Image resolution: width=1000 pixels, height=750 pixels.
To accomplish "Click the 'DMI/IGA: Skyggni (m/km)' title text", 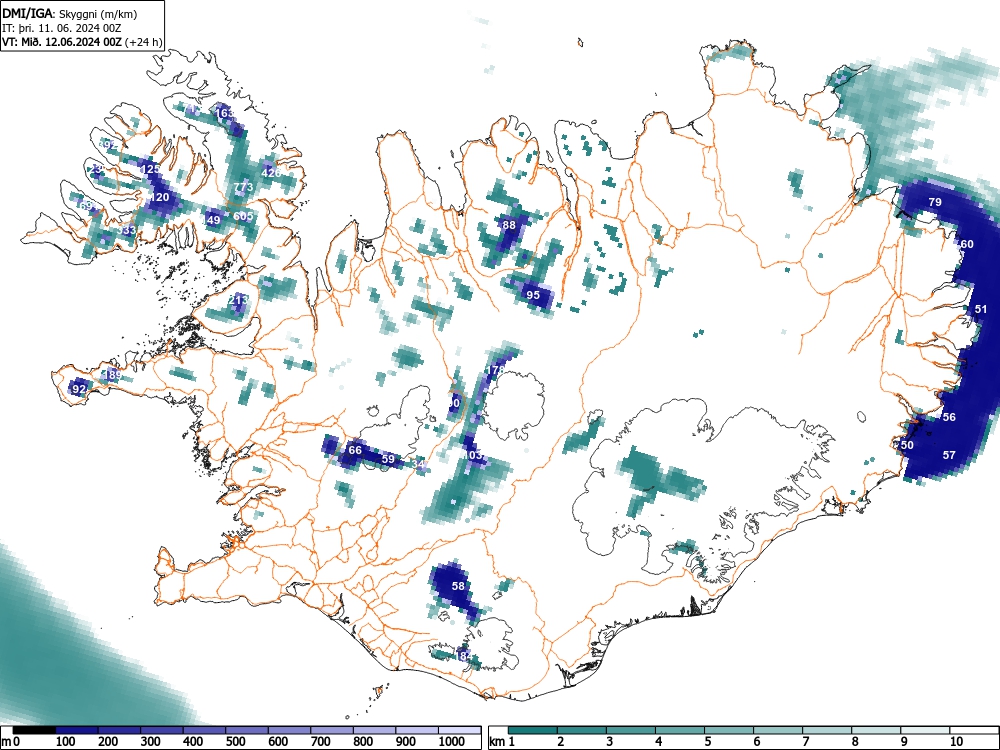I will tap(70, 13).
